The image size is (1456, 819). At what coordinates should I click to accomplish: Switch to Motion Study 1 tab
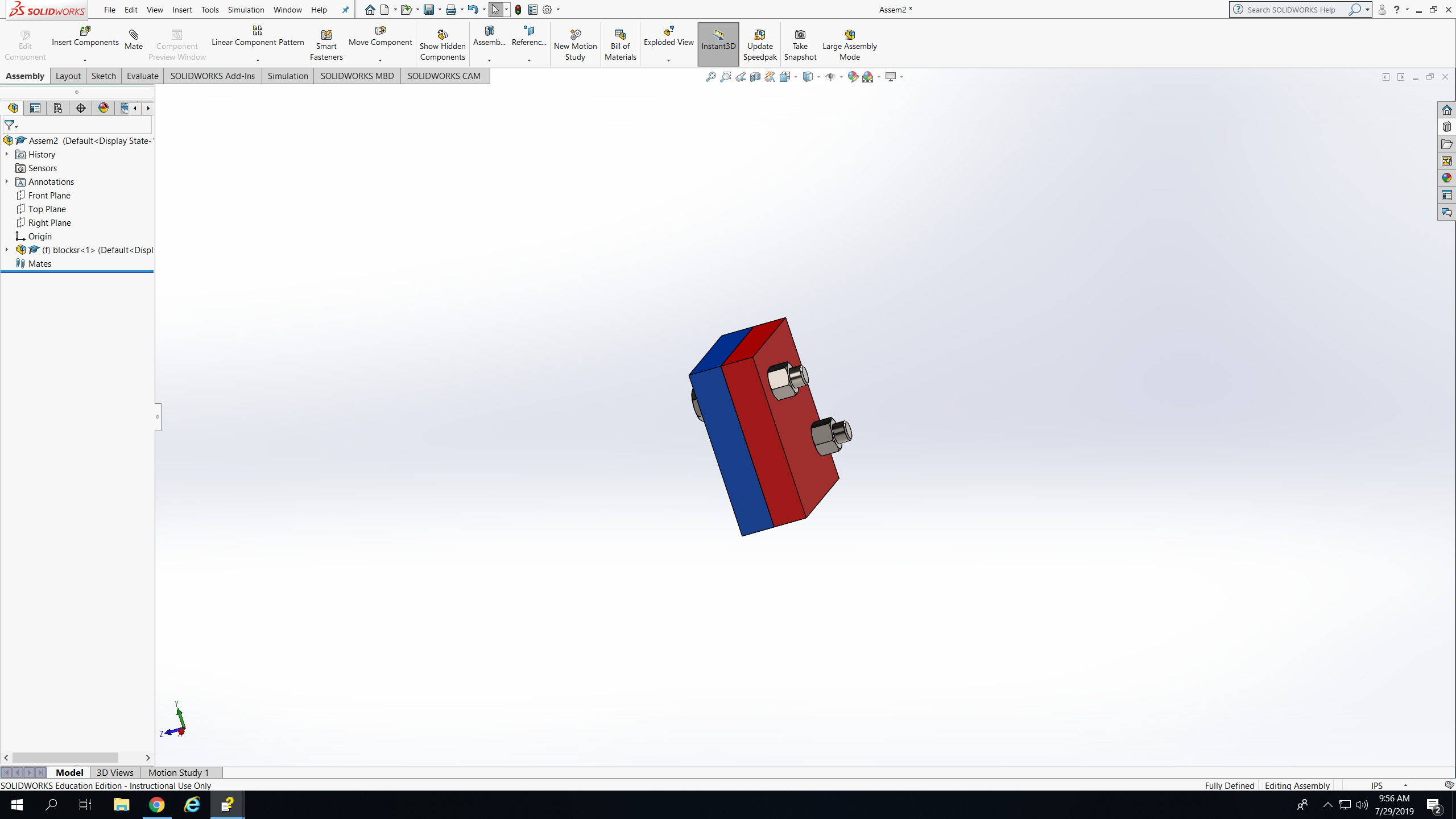click(179, 772)
